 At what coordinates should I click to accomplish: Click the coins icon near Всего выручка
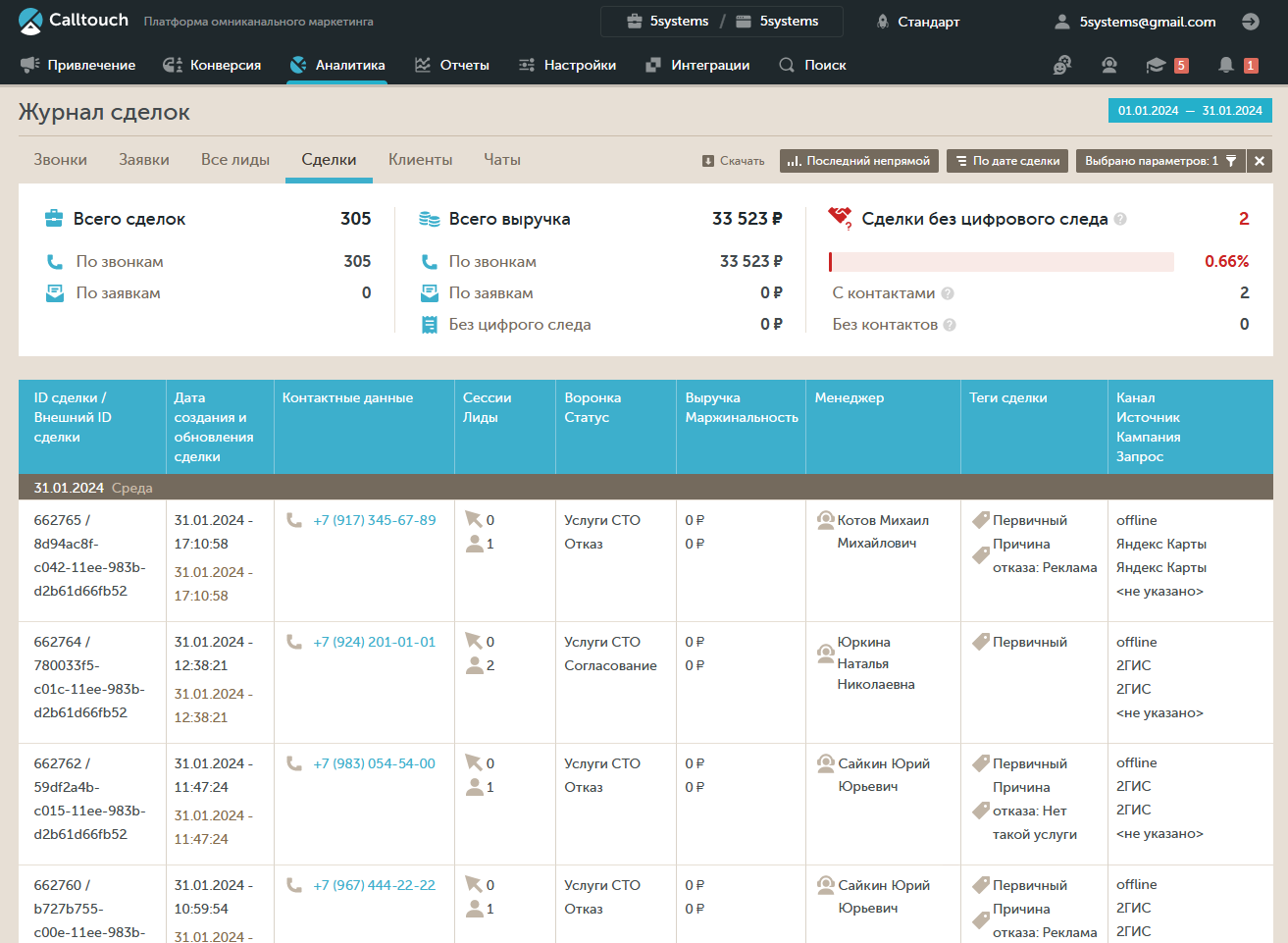pos(430,219)
